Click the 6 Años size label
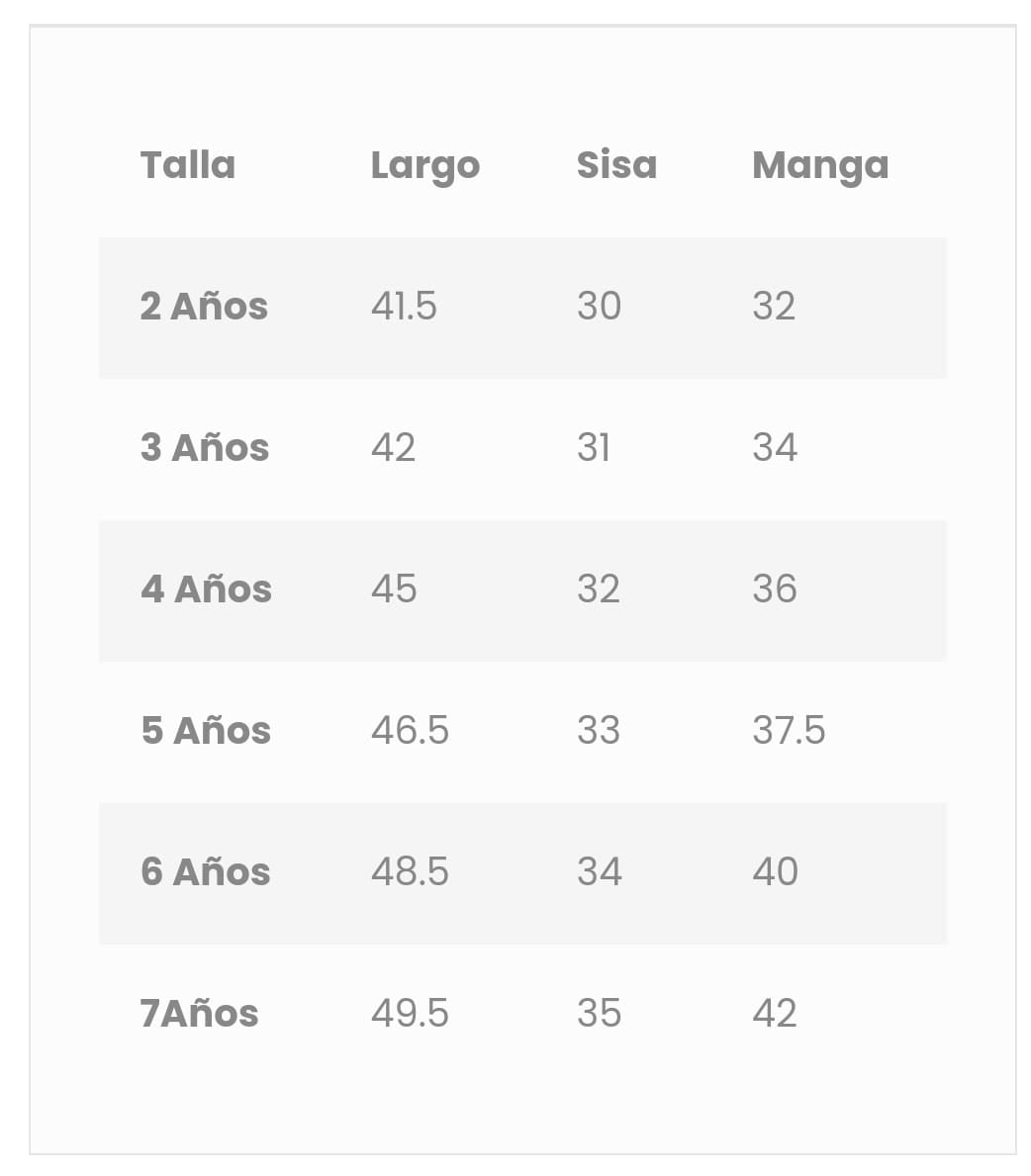This screenshot has width=1031, height=1176. tap(206, 872)
